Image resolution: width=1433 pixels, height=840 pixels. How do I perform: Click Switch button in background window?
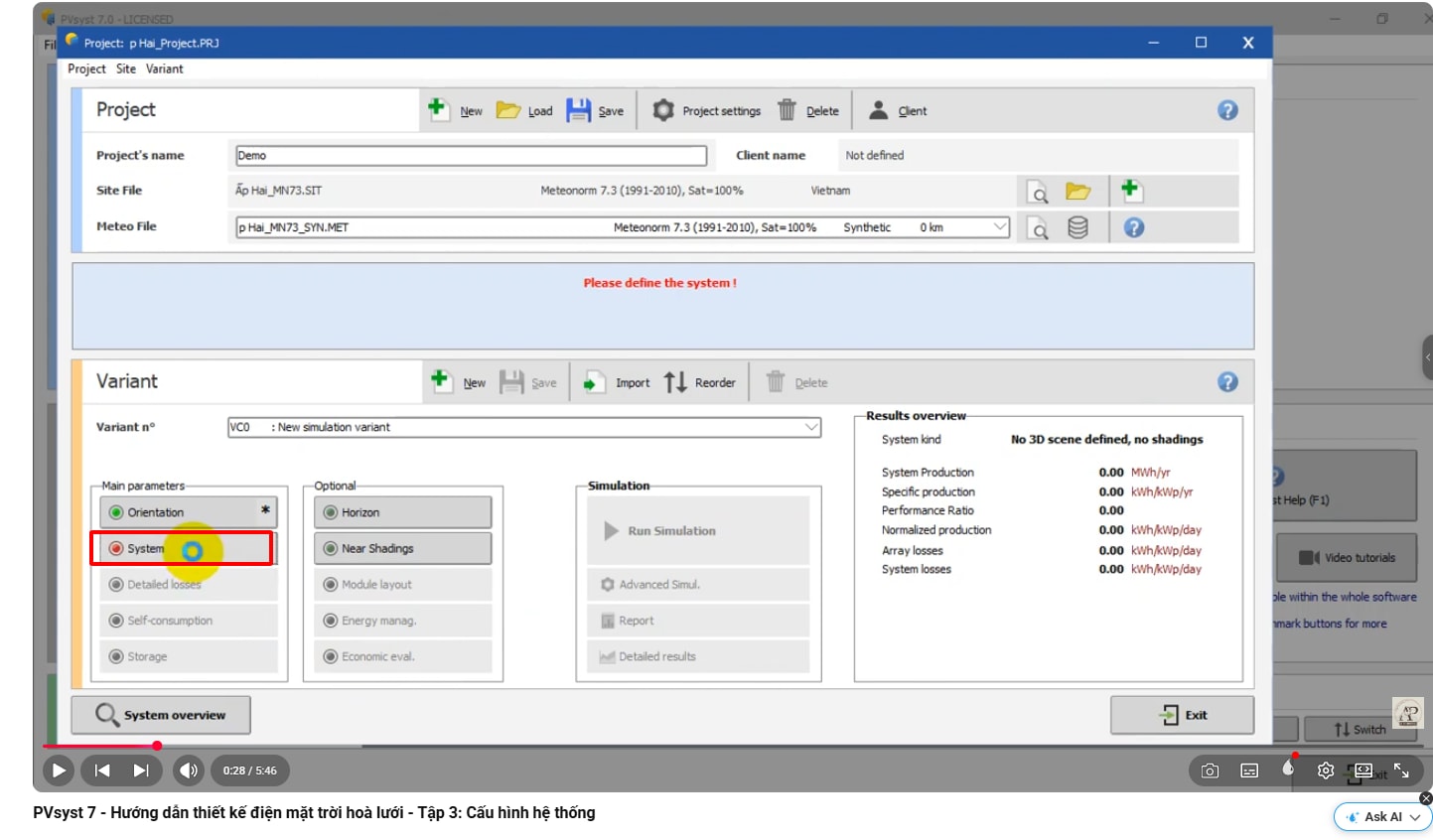[1360, 730]
